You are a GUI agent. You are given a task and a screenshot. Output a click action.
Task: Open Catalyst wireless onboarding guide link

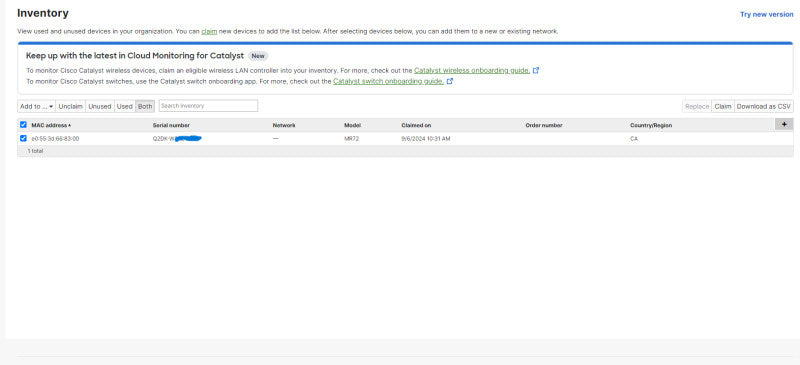[x=472, y=70]
